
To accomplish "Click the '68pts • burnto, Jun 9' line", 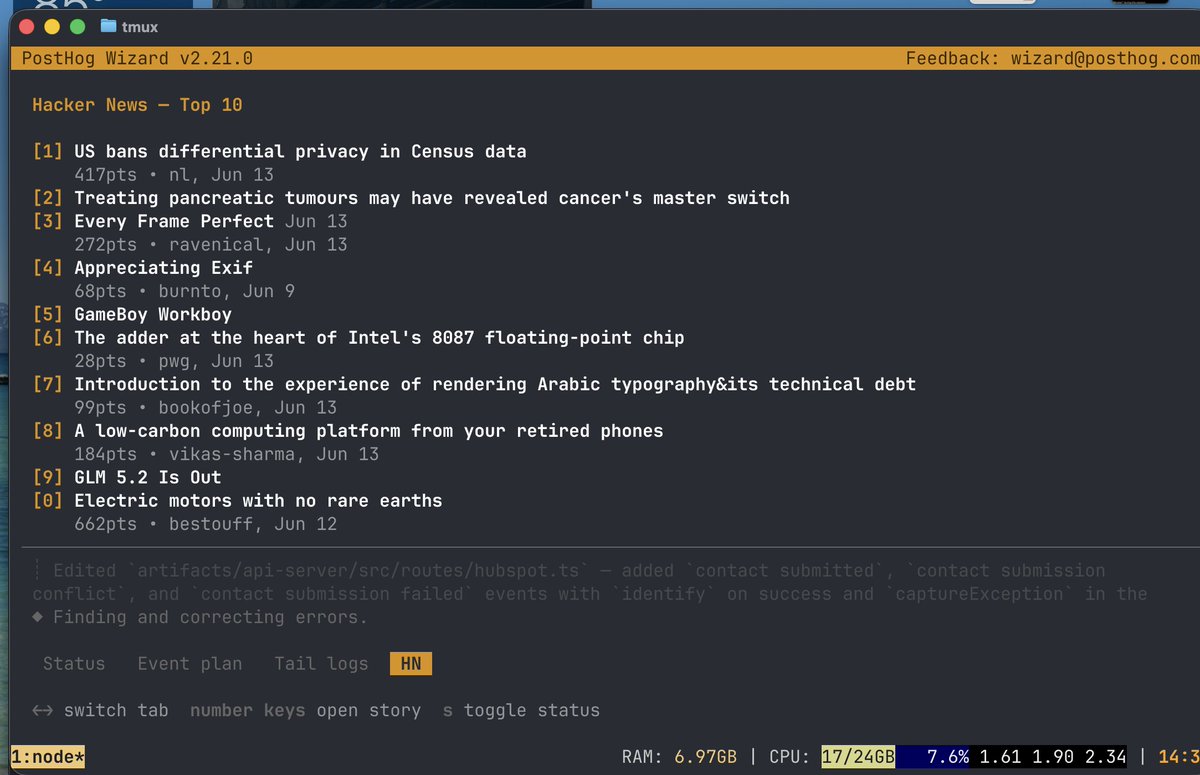I will tap(184, 291).
